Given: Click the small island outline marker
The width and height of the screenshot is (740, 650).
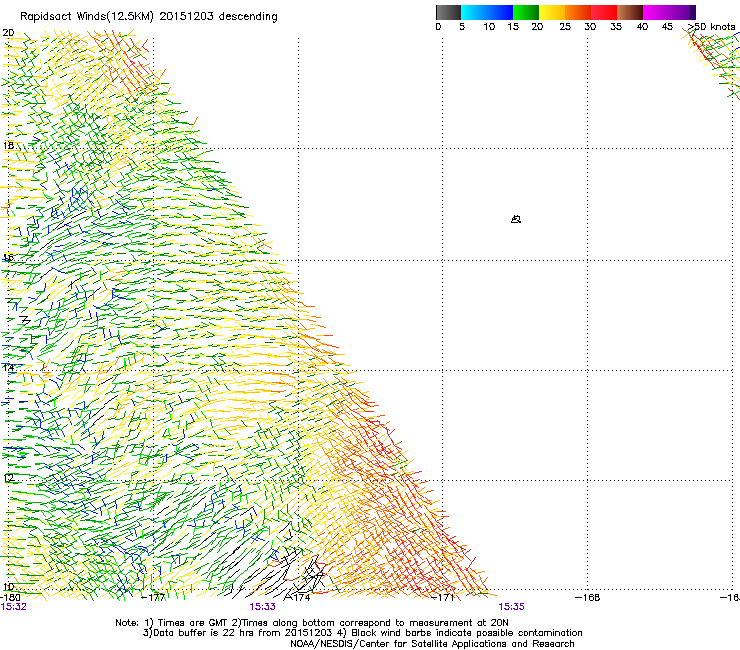Looking at the screenshot, I should 516,219.
